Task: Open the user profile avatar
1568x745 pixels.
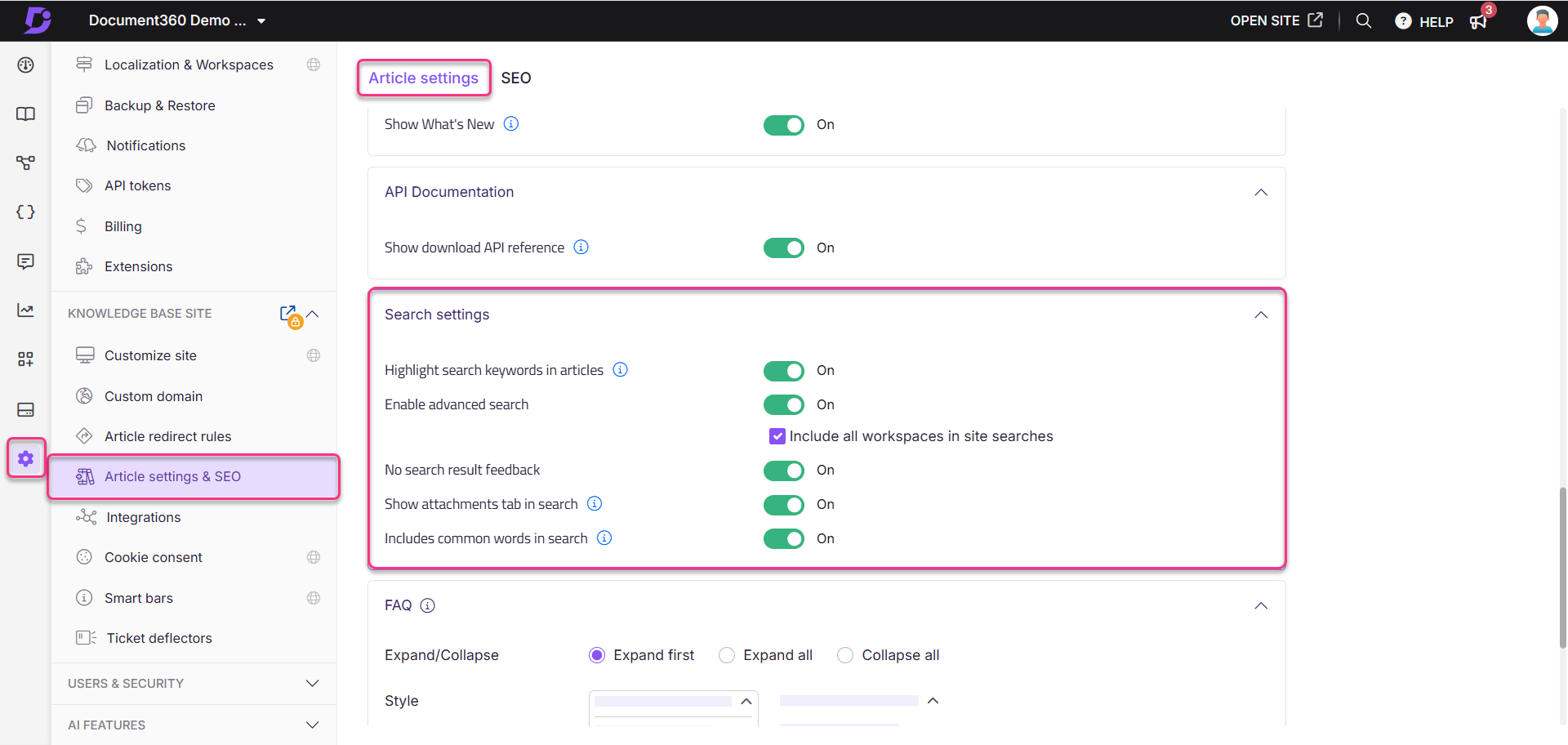Action: [1542, 20]
